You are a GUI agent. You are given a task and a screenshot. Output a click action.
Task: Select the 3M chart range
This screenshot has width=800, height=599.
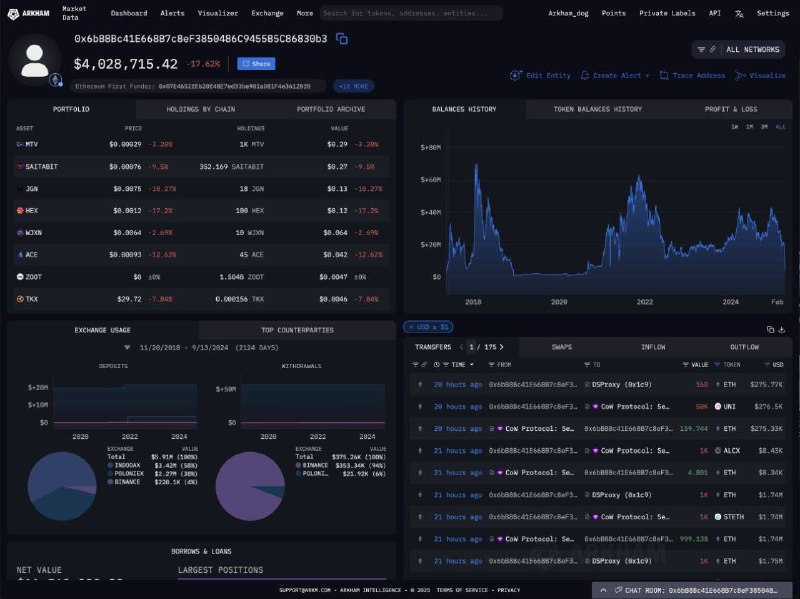tap(764, 127)
